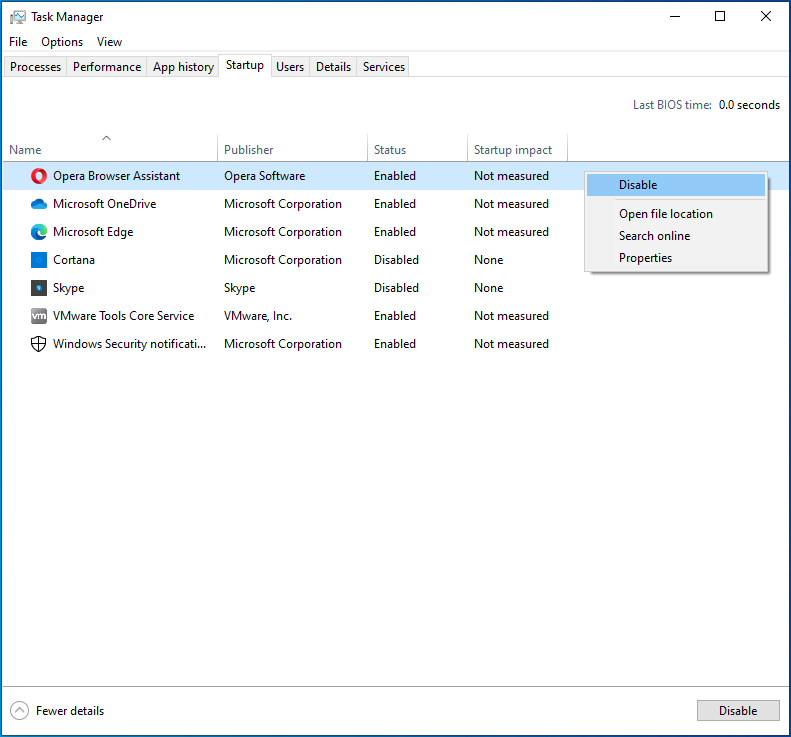Open the Options menu
This screenshot has height=737, width=791.
[62, 42]
